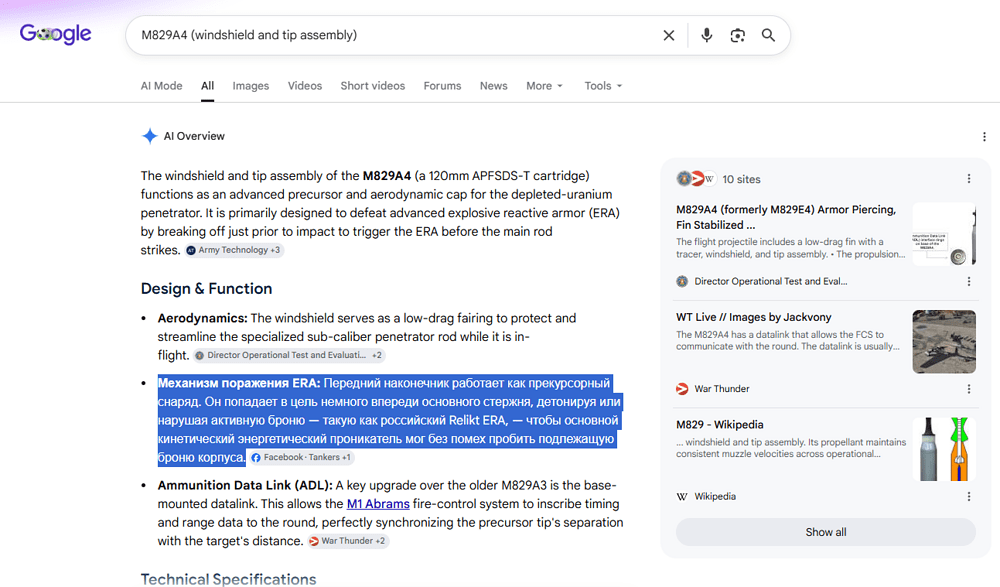Click the Wikipedia M829 round illustration thumbnail

(944, 449)
